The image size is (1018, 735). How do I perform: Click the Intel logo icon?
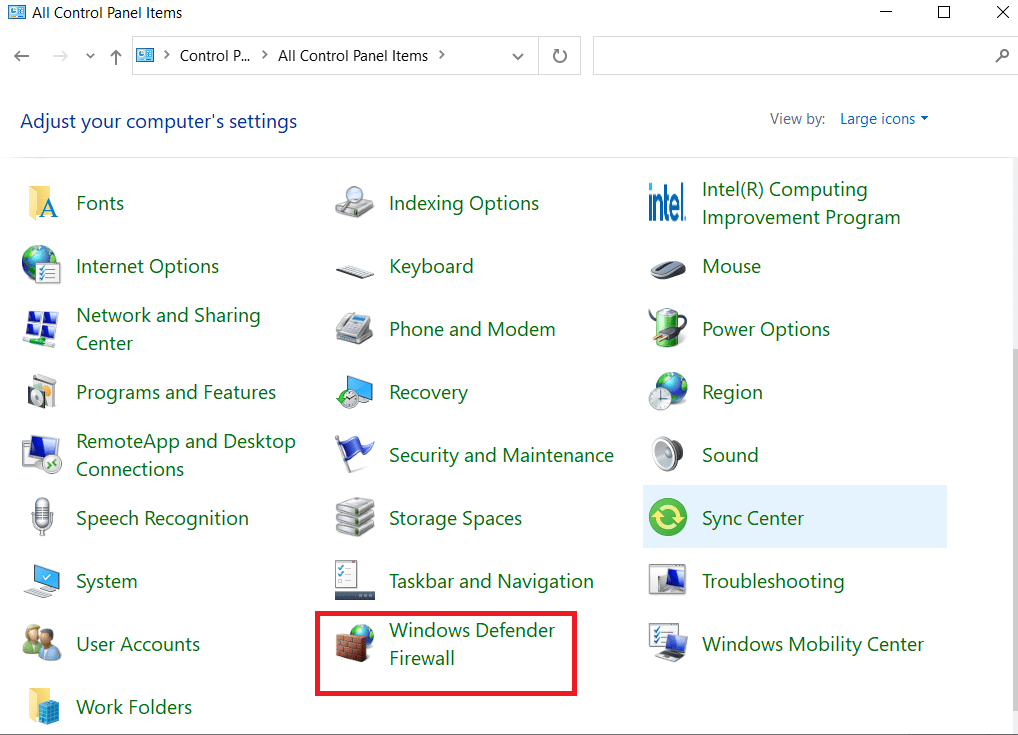click(667, 202)
